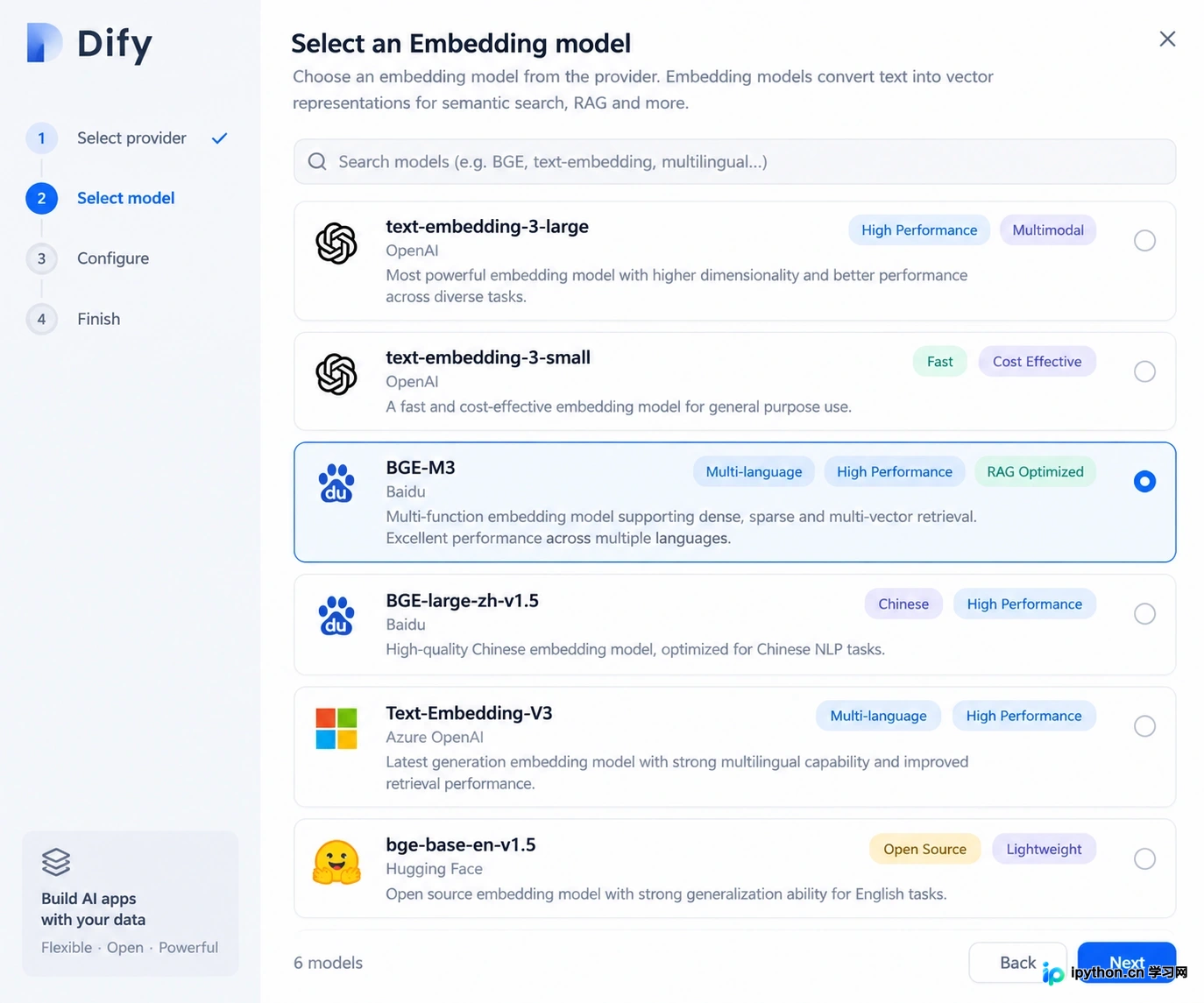1204x1003 pixels.
Task: Close the embedding model dialog with the X
Action: (x=1167, y=39)
